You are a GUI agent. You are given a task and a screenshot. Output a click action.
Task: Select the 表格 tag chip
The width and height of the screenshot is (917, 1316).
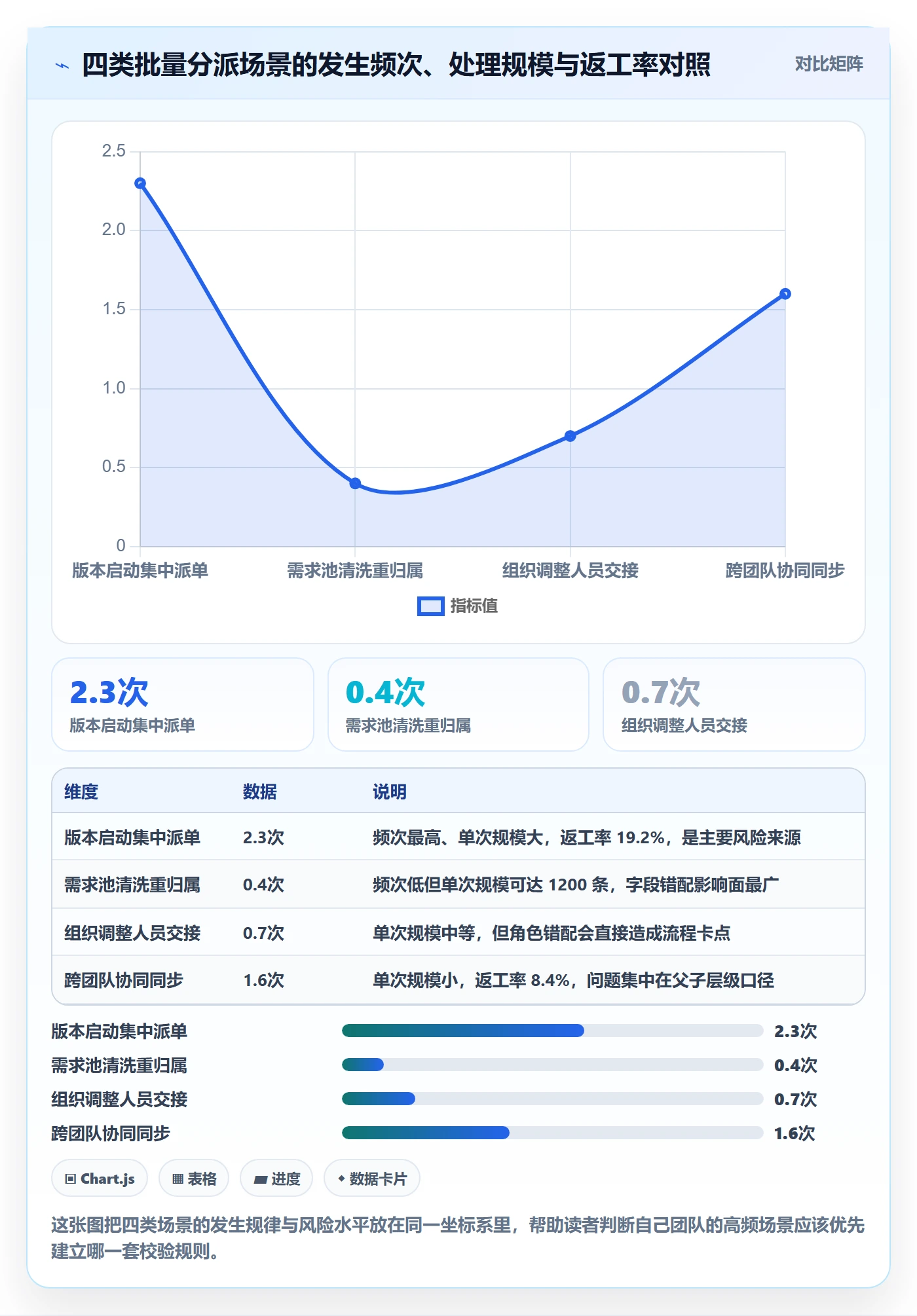click(x=194, y=1179)
